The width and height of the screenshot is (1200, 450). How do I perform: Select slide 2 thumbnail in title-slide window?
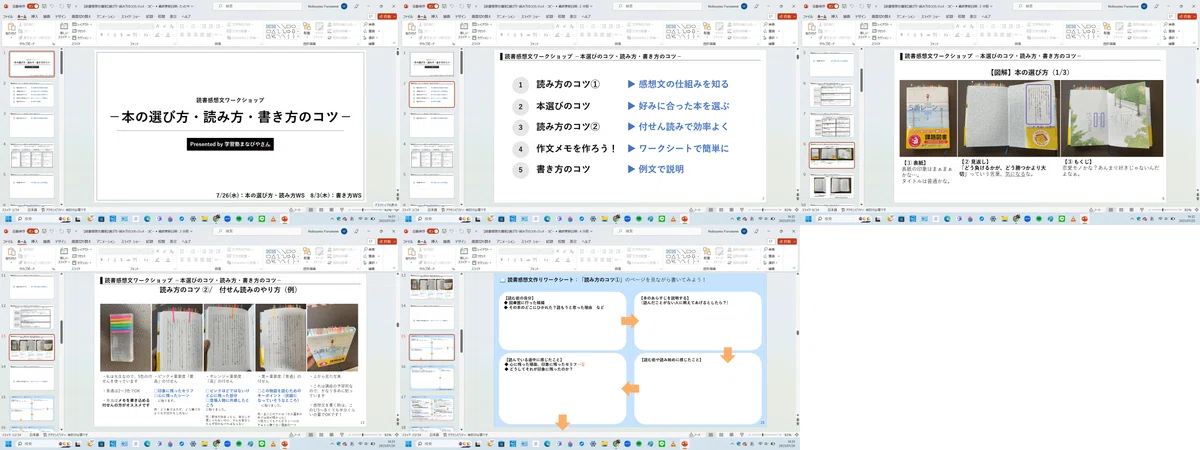click(x=32, y=94)
